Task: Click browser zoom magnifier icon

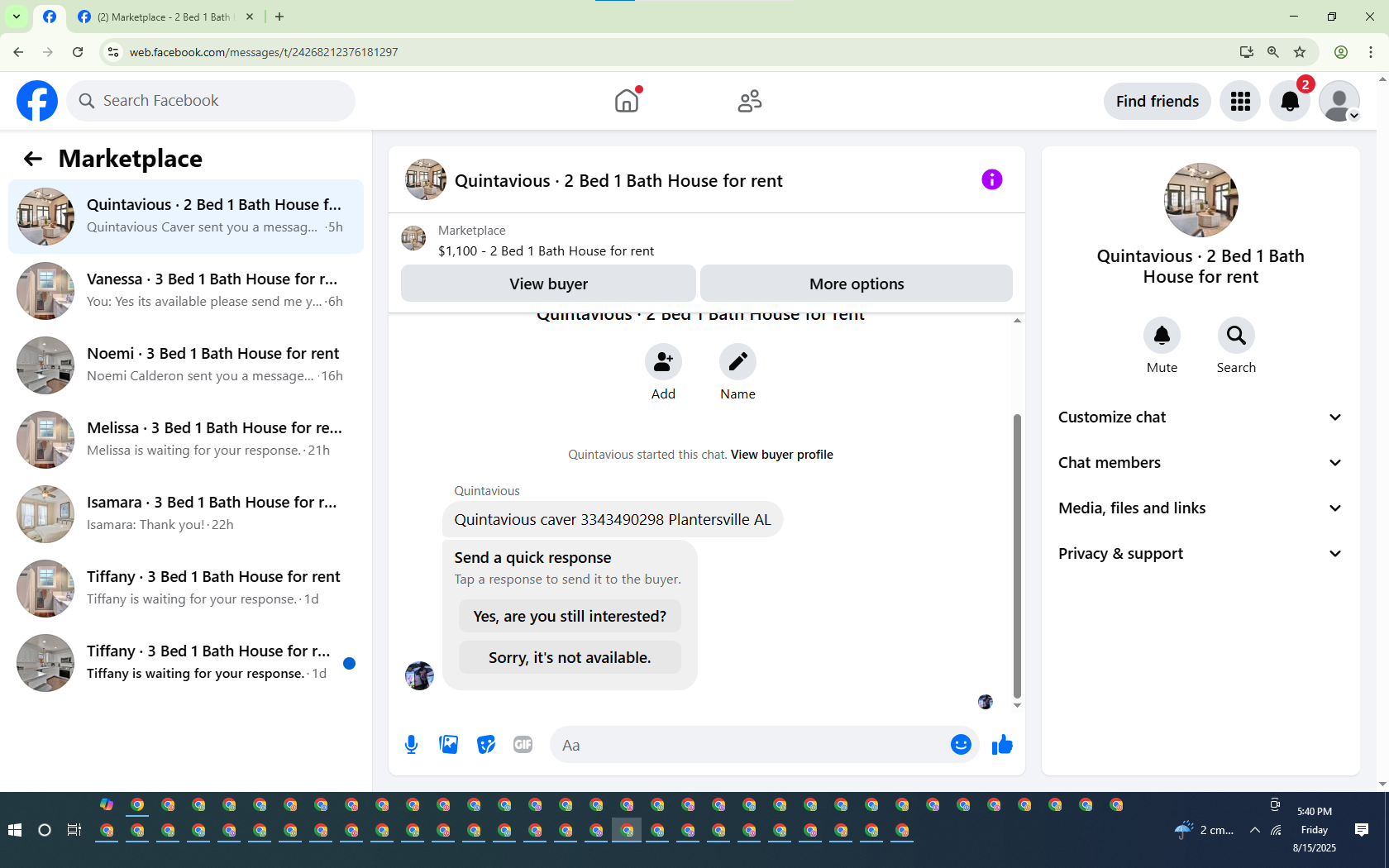Action: [x=1273, y=52]
